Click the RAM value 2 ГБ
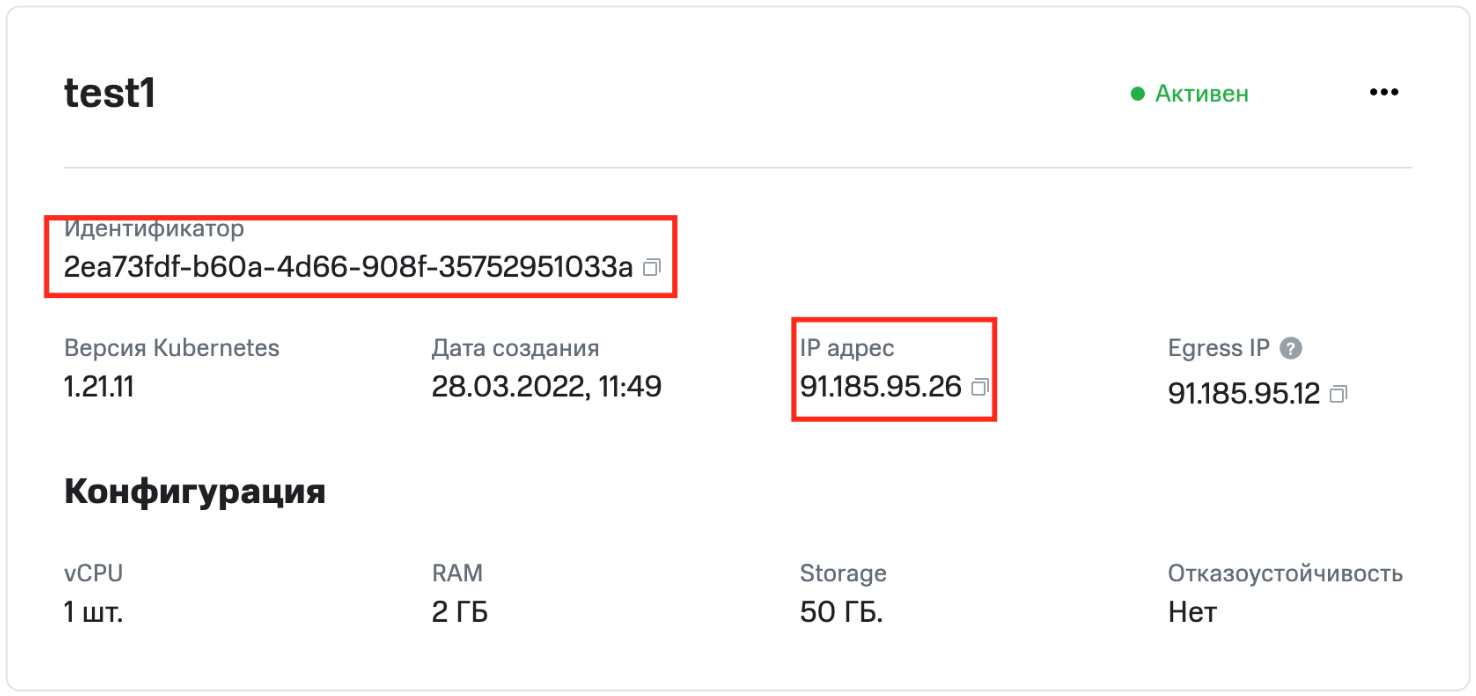 (460, 612)
